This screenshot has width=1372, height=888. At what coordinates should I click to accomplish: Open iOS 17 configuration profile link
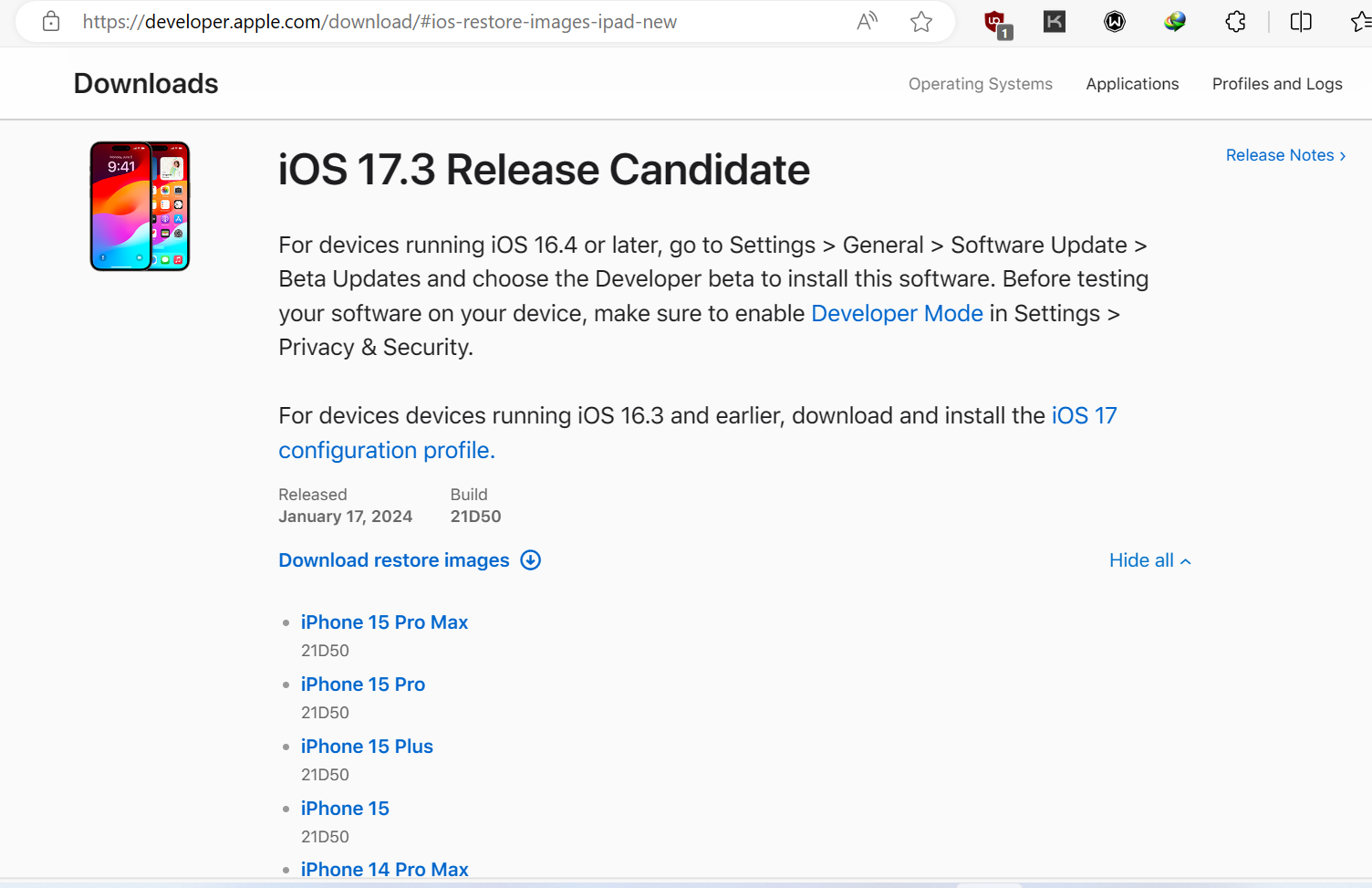[x=698, y=433]
